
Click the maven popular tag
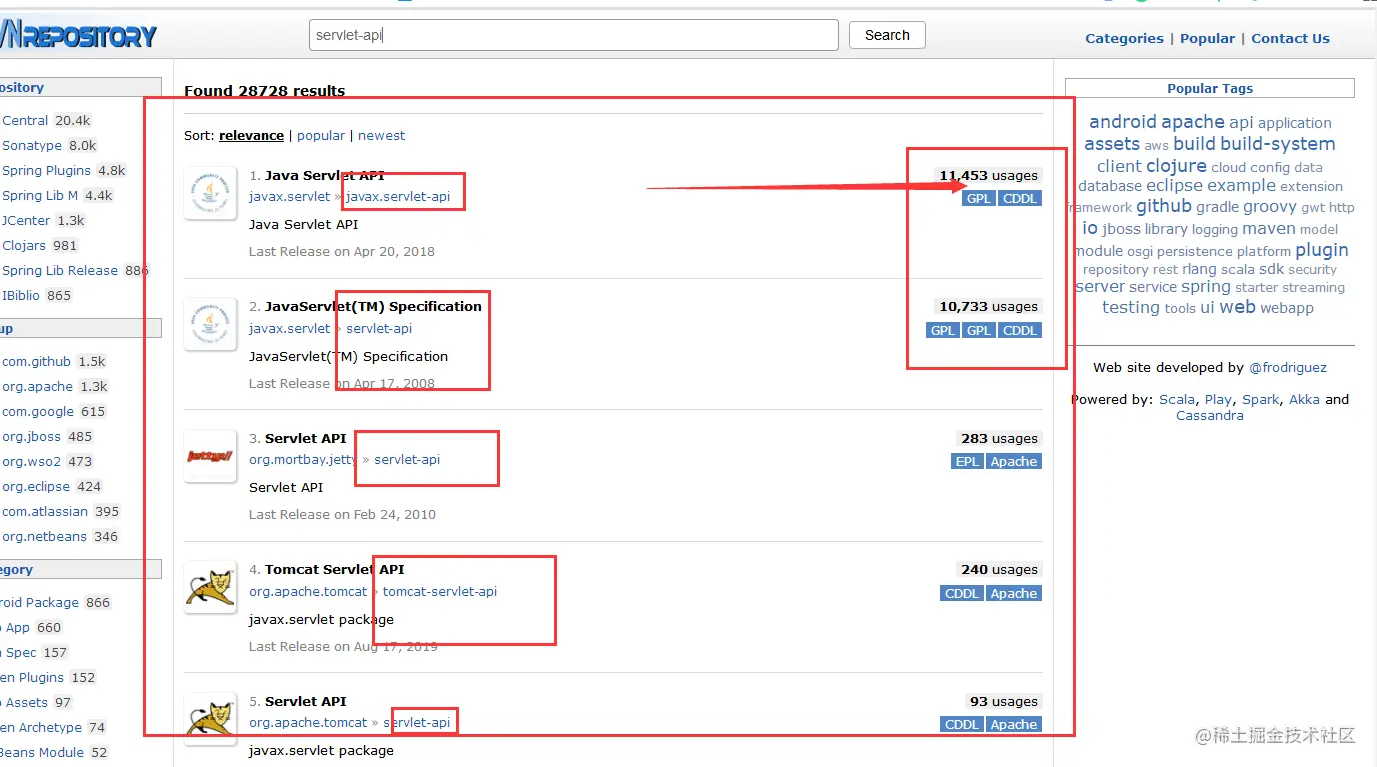[x=1269, y=229]
